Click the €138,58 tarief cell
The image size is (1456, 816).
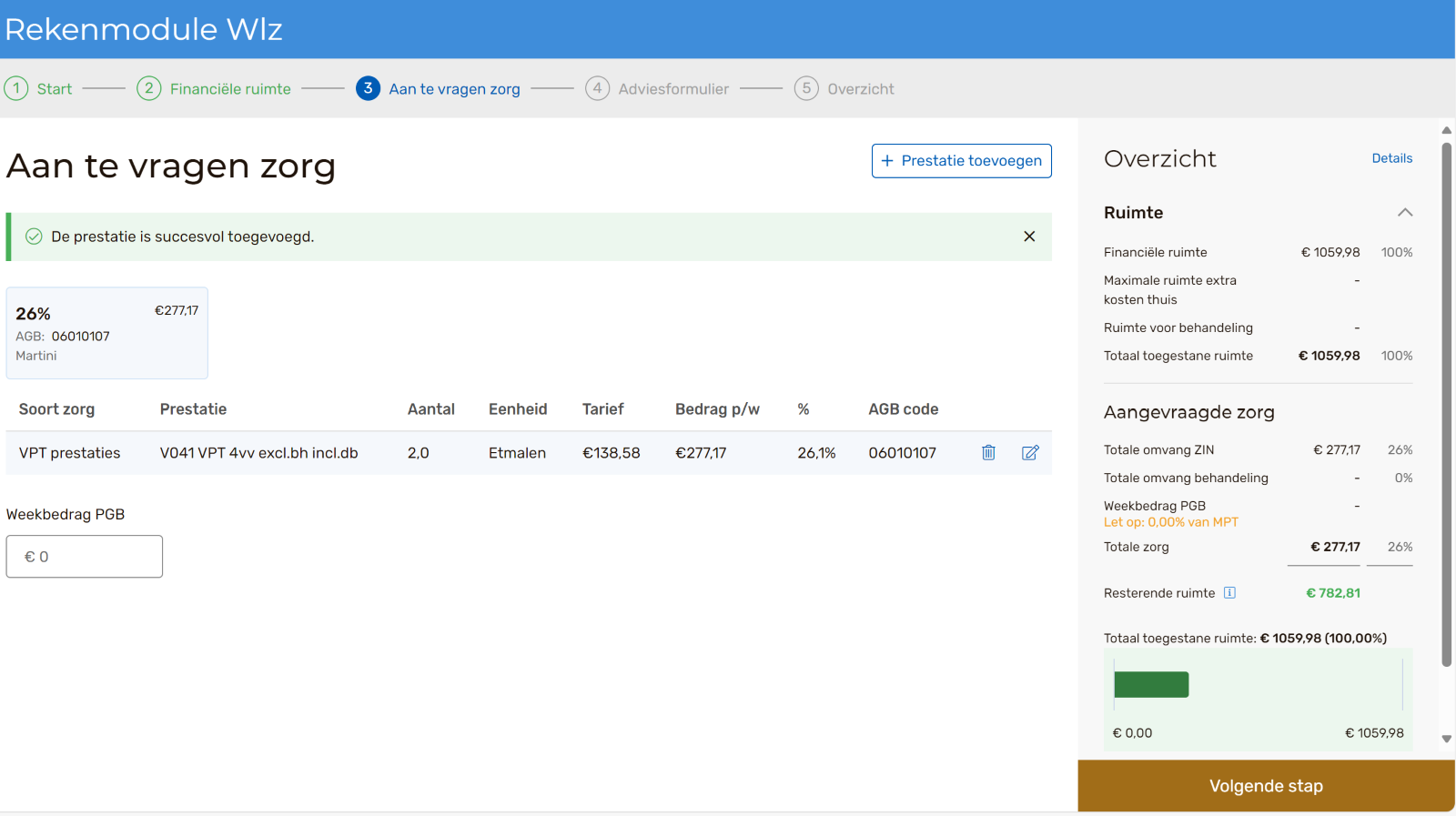pyautogui.click(x=612, y=453)
